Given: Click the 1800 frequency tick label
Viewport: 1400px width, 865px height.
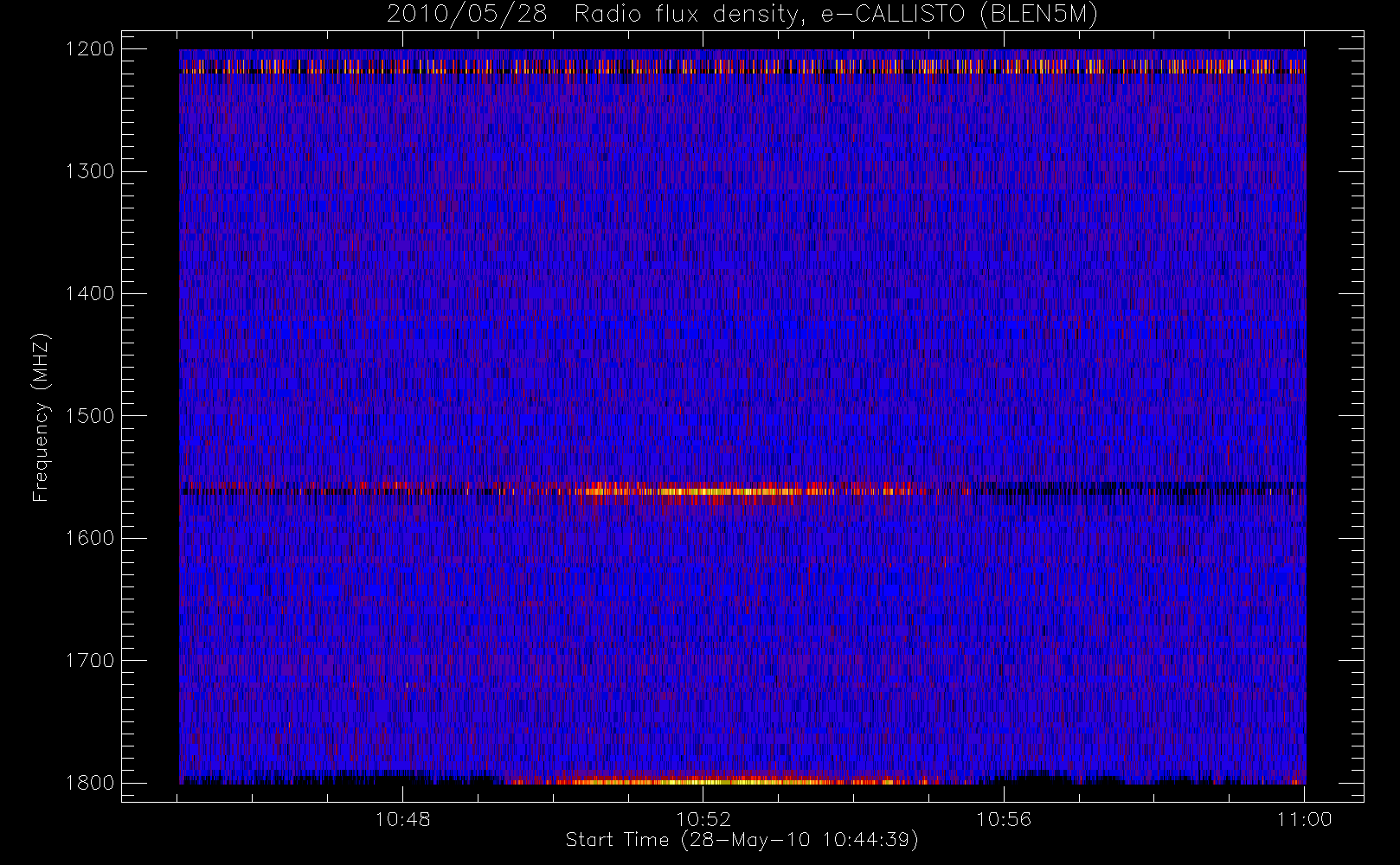Looking at the screenshot, I should tap(91, 783).
